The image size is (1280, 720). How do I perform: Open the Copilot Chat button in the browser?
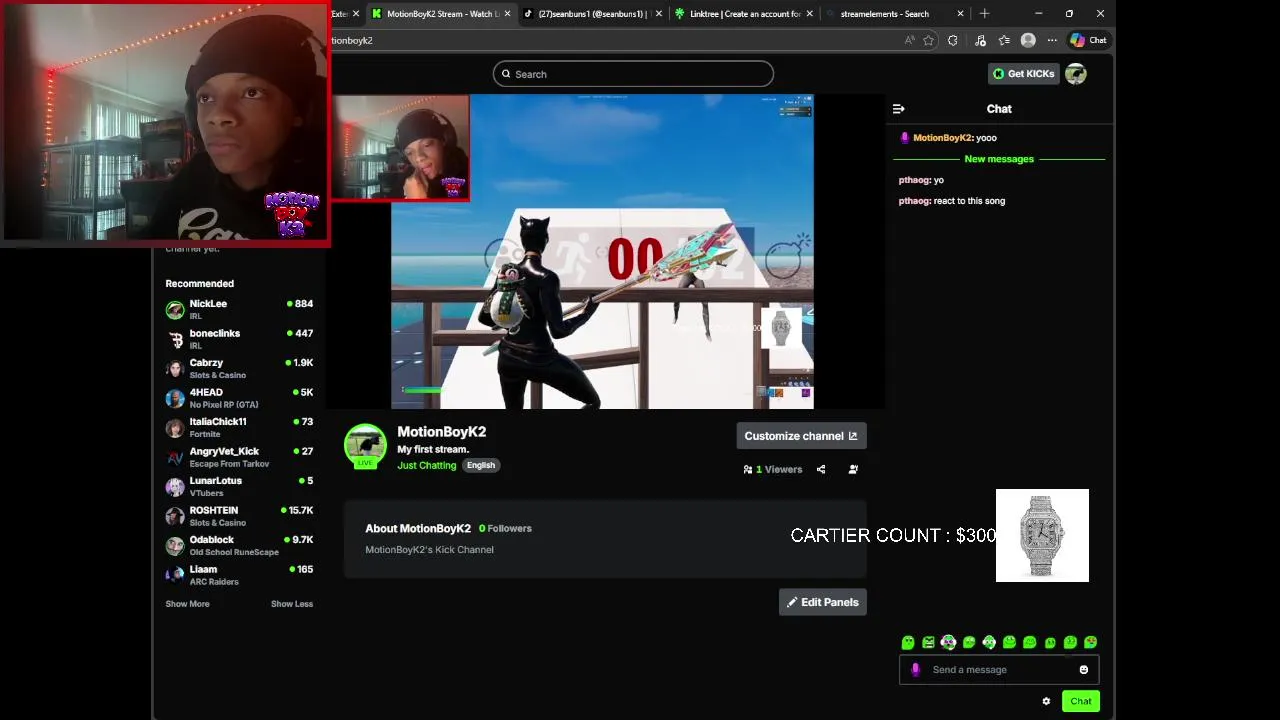(x=1088, y=40)
